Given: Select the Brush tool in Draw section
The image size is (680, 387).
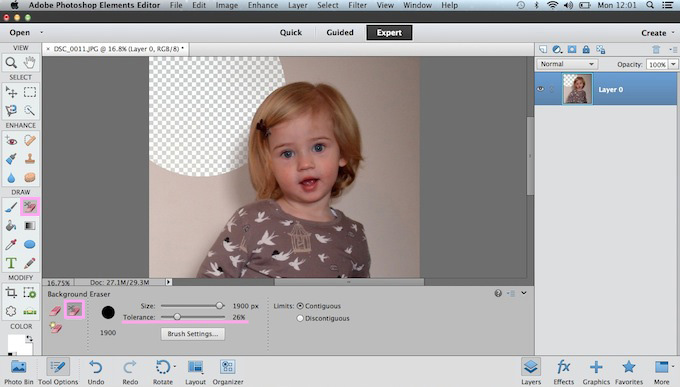Looking at the screenshot, I should click(11, 207).
